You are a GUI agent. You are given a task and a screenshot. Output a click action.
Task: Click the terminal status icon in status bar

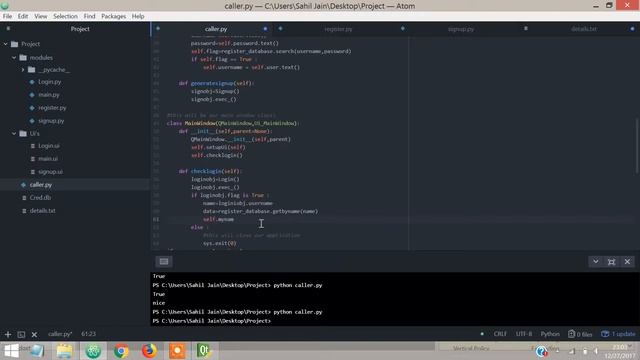21,335
